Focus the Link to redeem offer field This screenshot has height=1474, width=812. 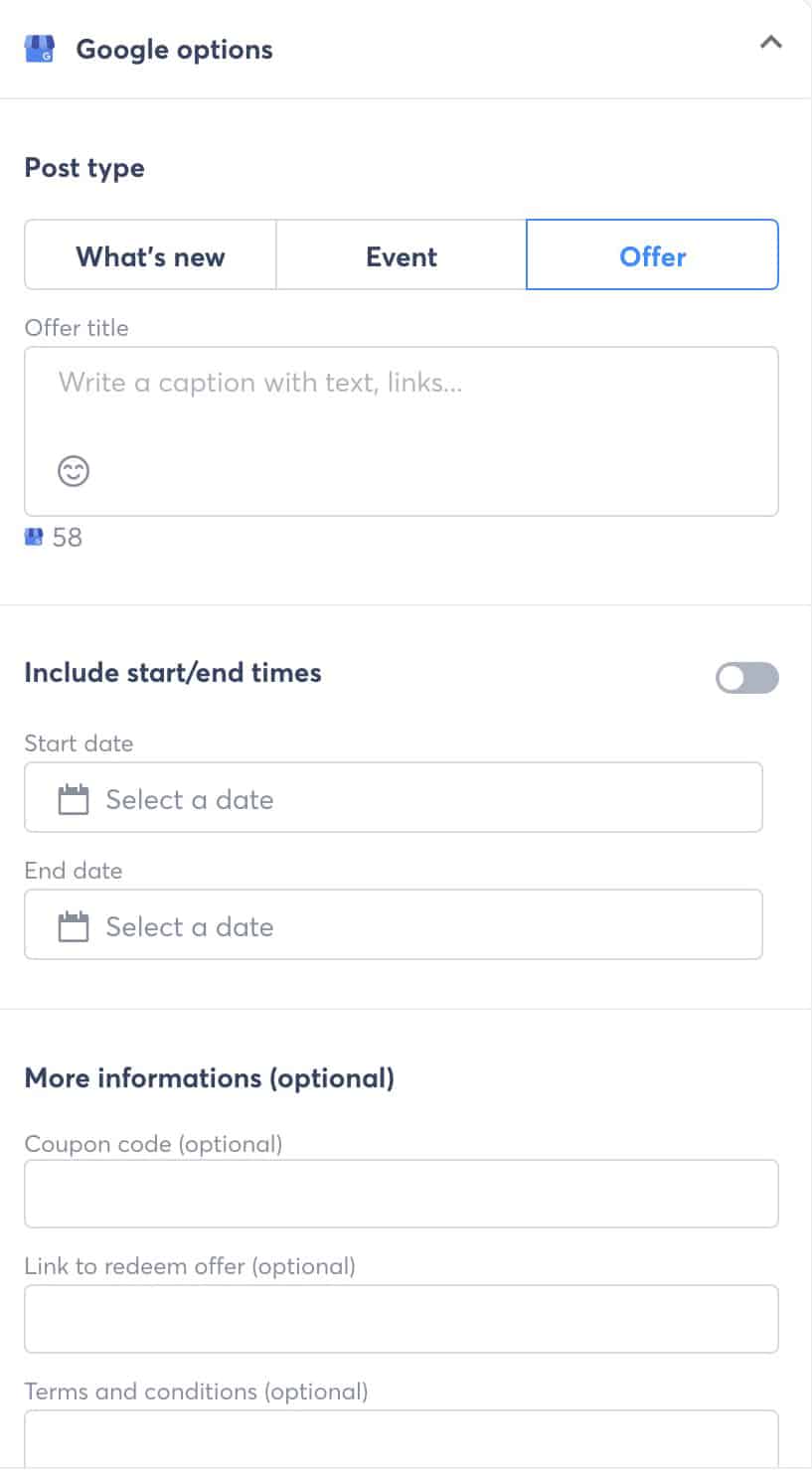[x=401, y=1319]
